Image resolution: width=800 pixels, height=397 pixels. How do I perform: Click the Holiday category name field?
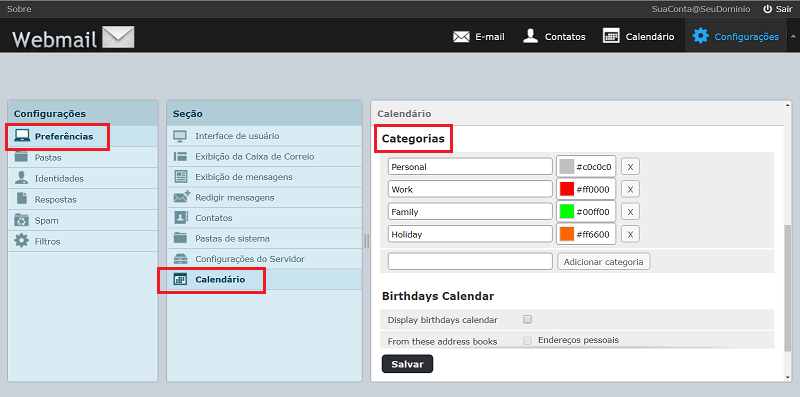pos(470,234)
